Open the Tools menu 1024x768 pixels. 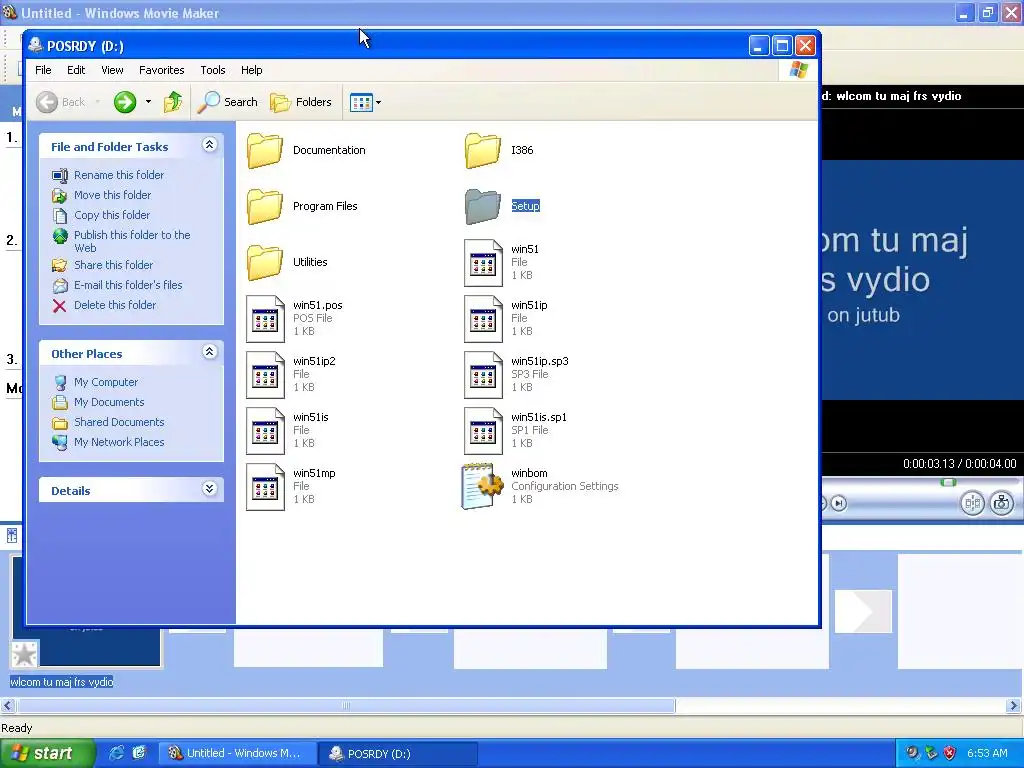213,70
